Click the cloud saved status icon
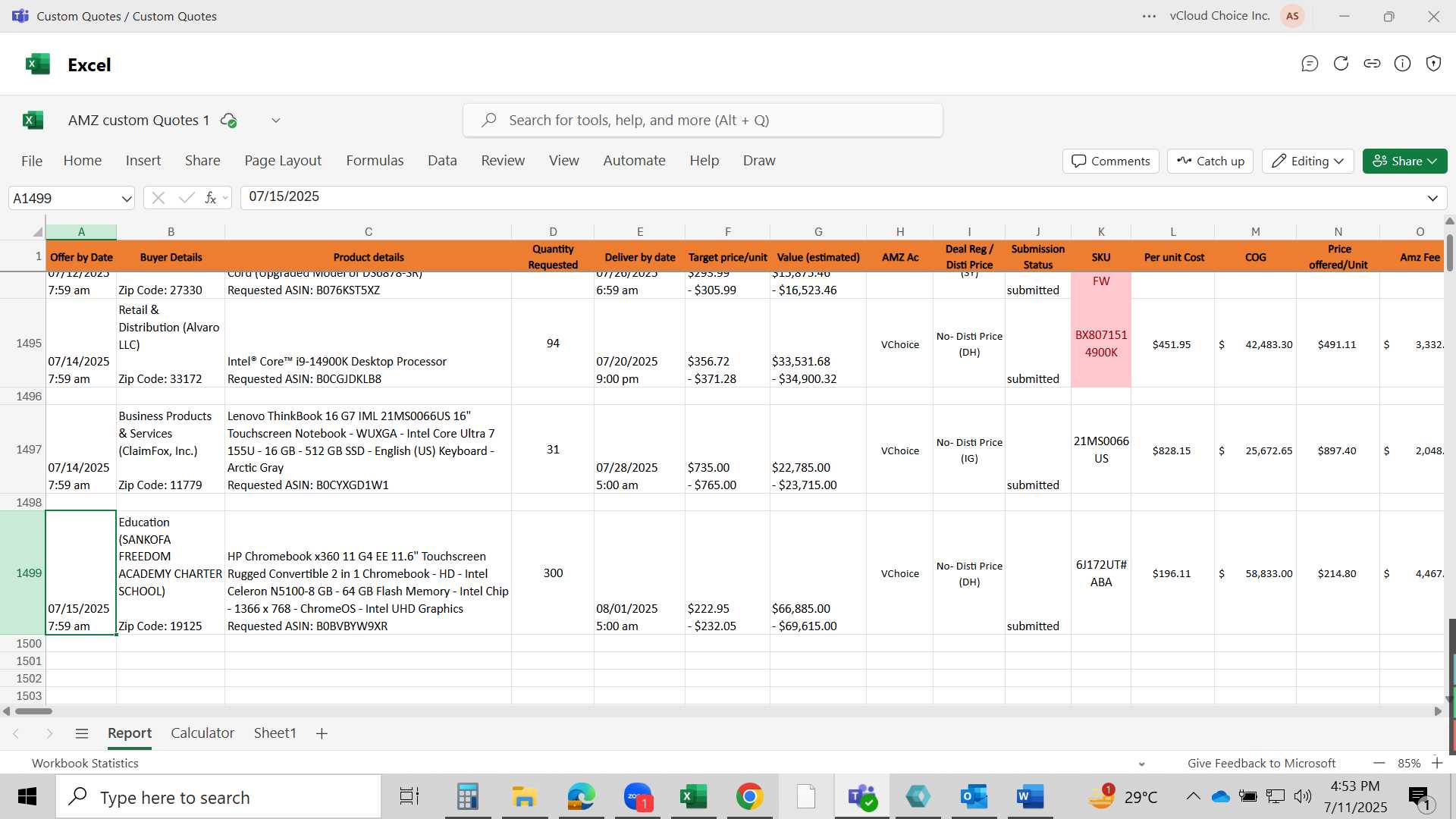Screen dimensions: 1456x819 [x=228, y=121]
